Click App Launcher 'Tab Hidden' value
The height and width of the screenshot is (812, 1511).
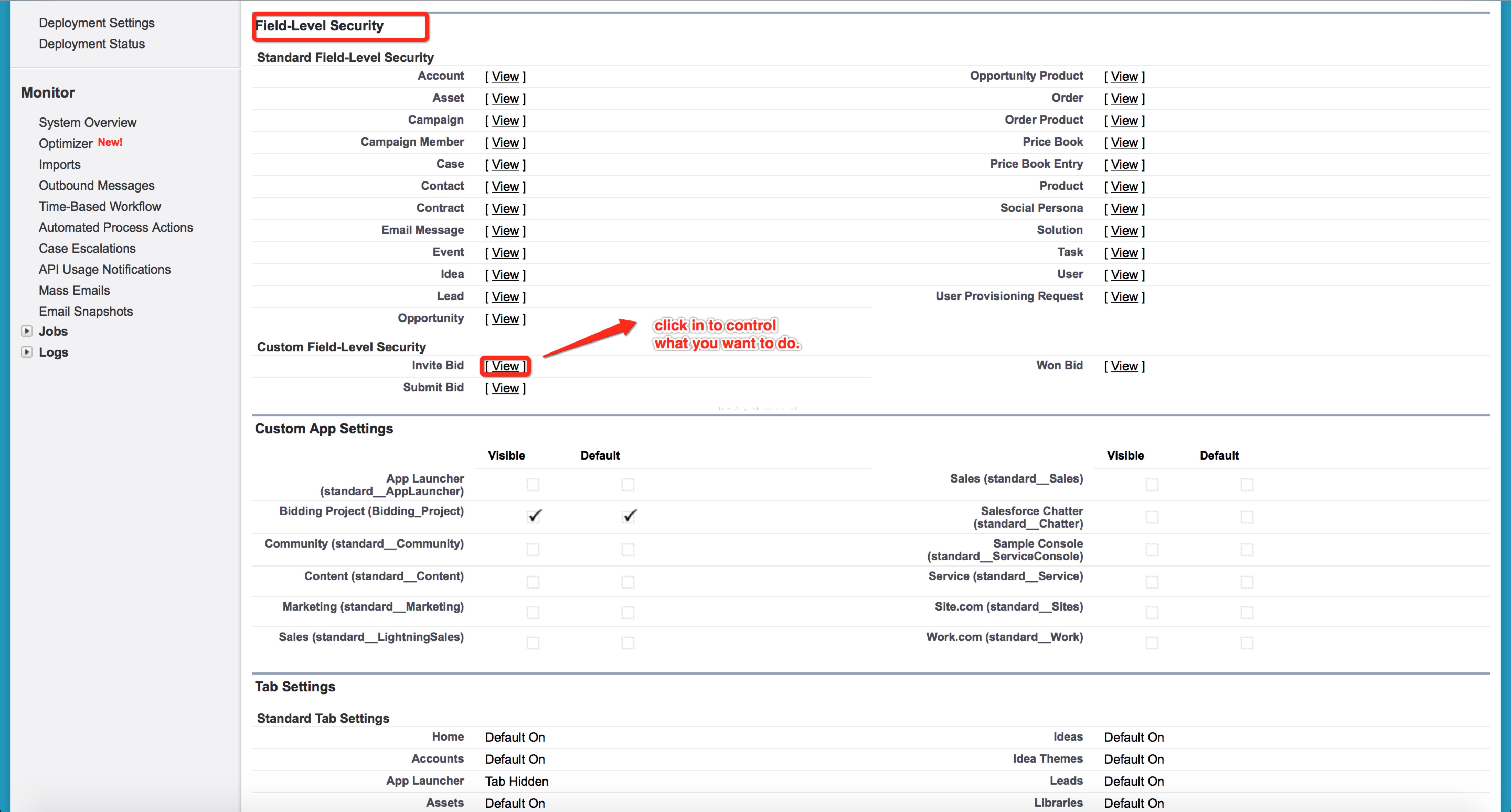[516, 782]
